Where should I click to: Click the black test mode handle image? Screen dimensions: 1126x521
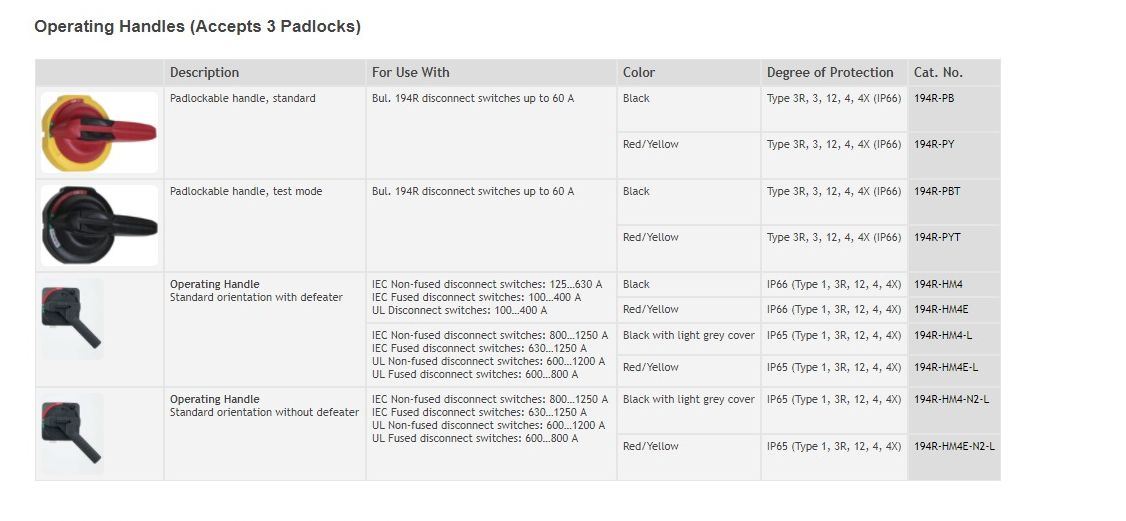click(x=99, y=225)
